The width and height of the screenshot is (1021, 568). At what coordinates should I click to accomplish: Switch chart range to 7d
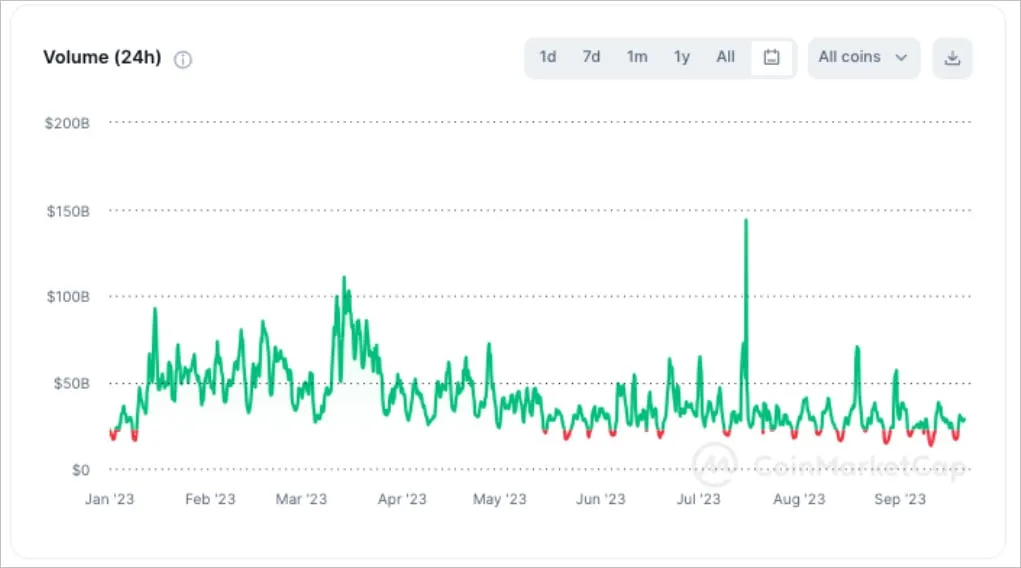pos(591,57)
